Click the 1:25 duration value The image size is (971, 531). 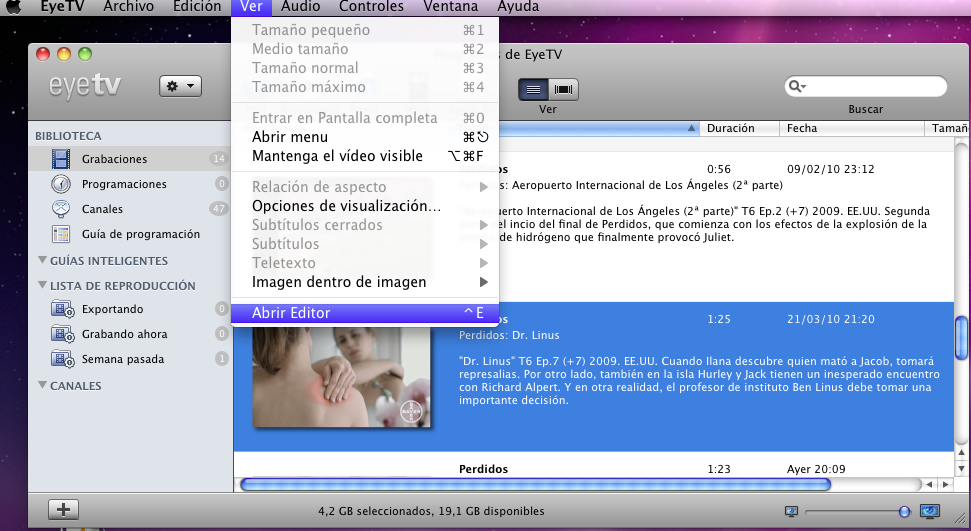[x=719, y=319]
